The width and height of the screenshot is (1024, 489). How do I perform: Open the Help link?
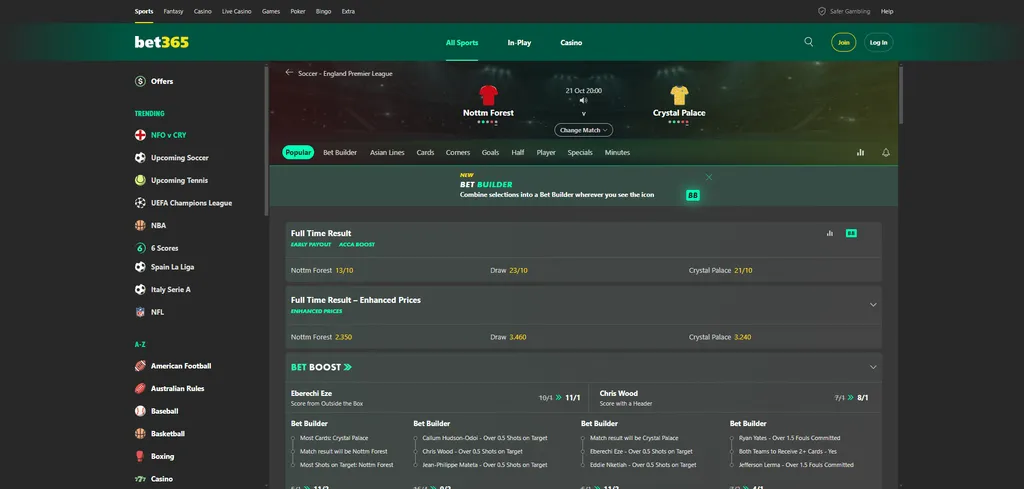coord(887,11)
